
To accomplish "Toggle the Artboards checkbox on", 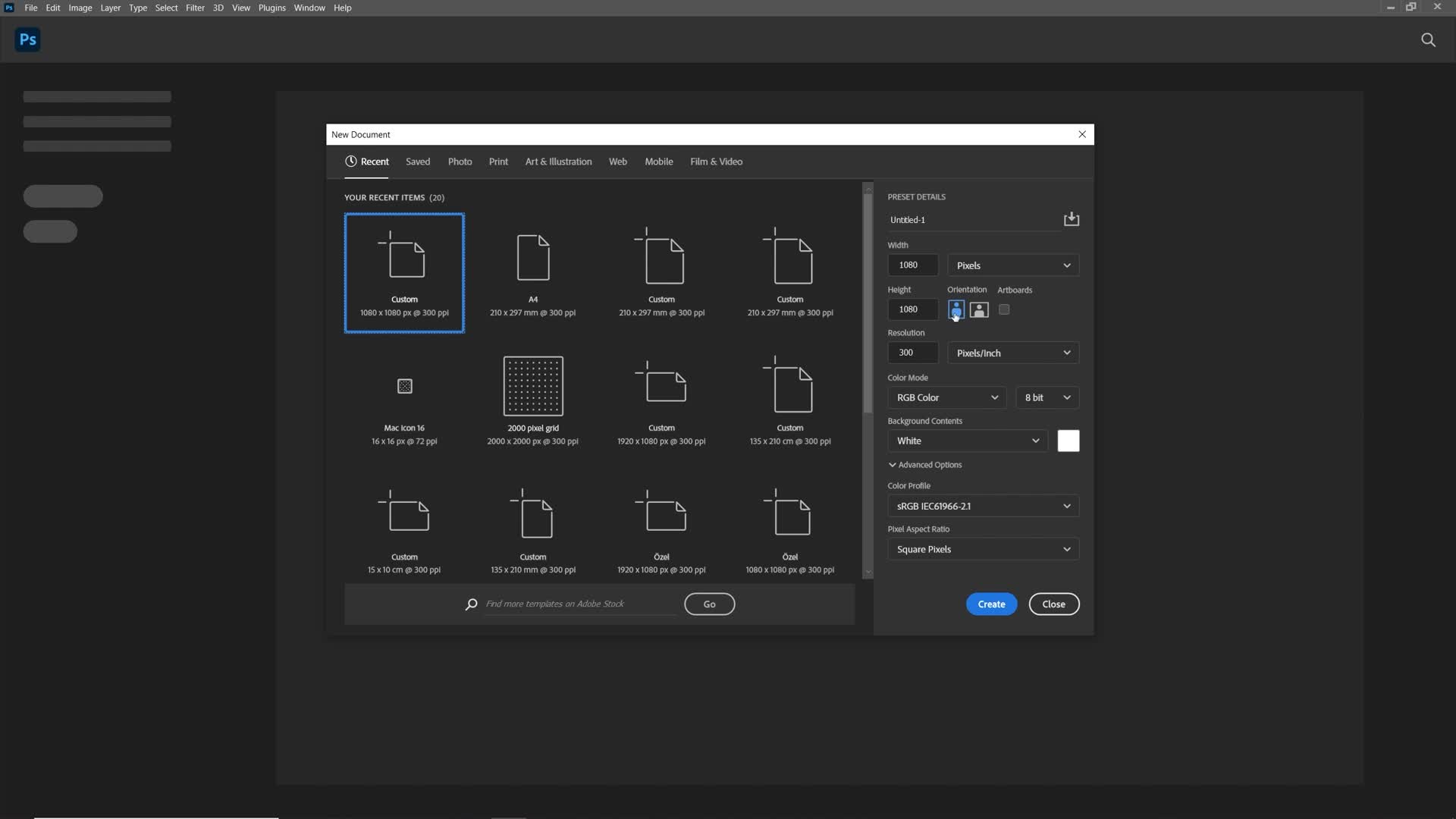I will tap(1004, 309).
